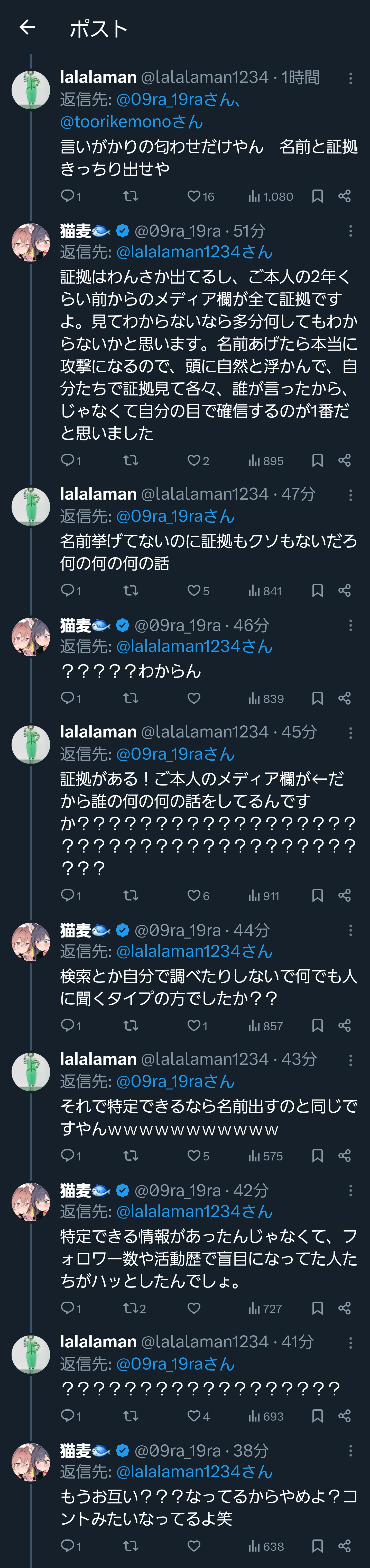Bookmark lalalaman's post with 1,080 views
Viewport: 370px width, 1568px height.
(317, 196)
